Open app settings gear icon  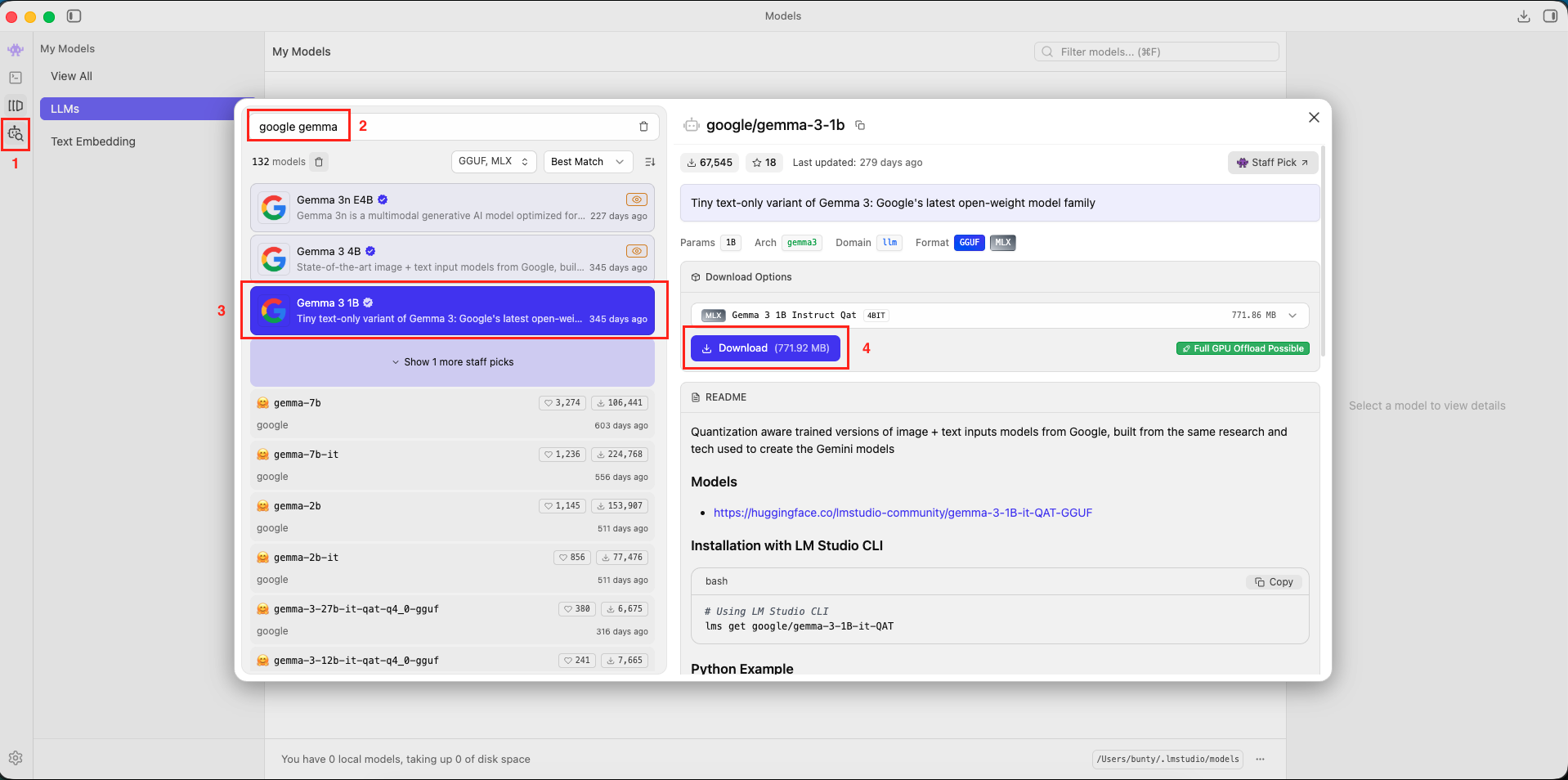pos(16,758)
